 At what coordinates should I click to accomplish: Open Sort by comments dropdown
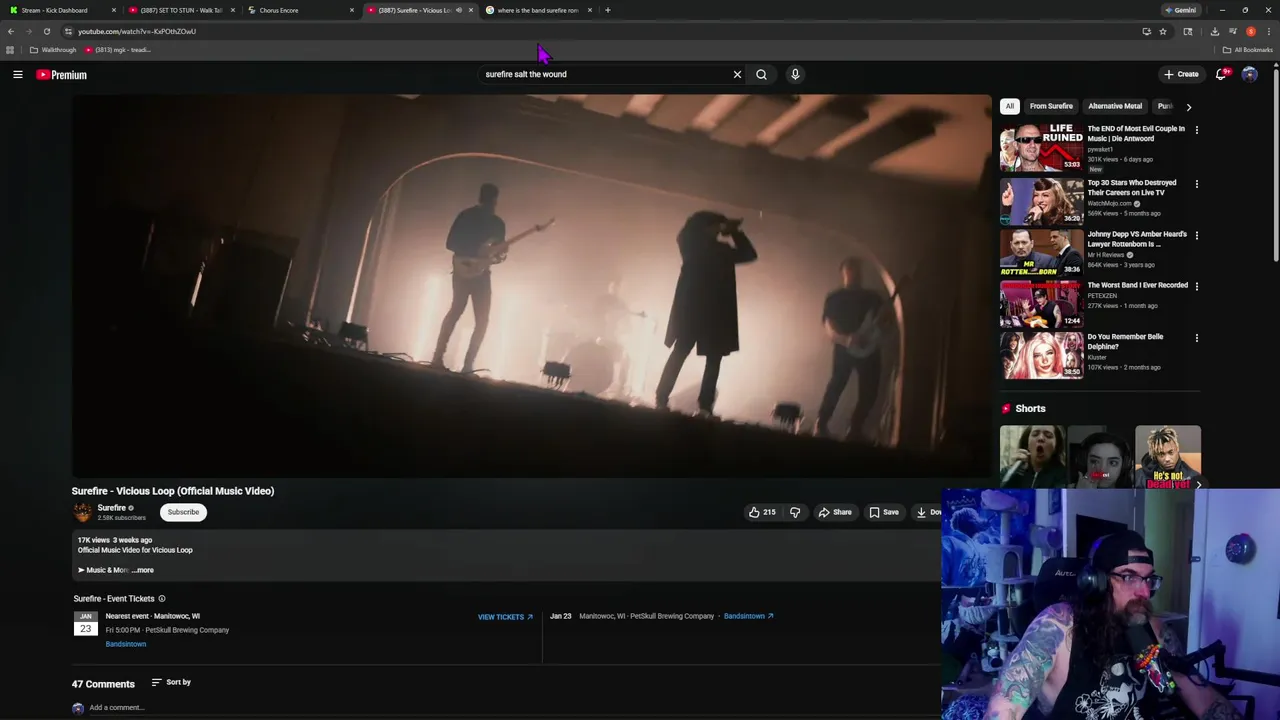click(171, 682)
